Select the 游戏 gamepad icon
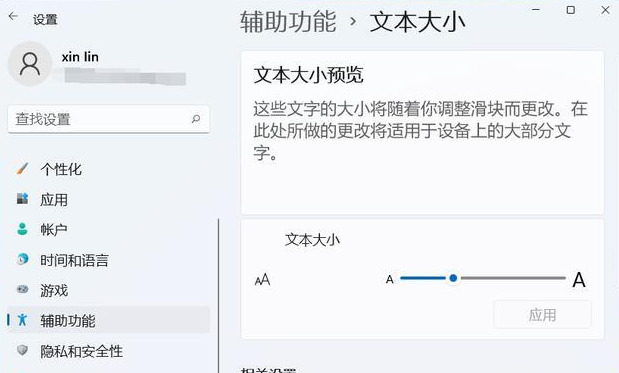 [x=23, y=289]
